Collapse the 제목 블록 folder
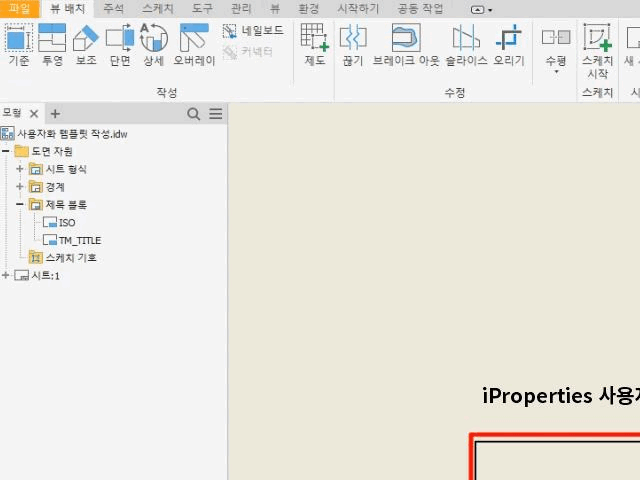Screen dimensions: 640x480 click(20, 204)
